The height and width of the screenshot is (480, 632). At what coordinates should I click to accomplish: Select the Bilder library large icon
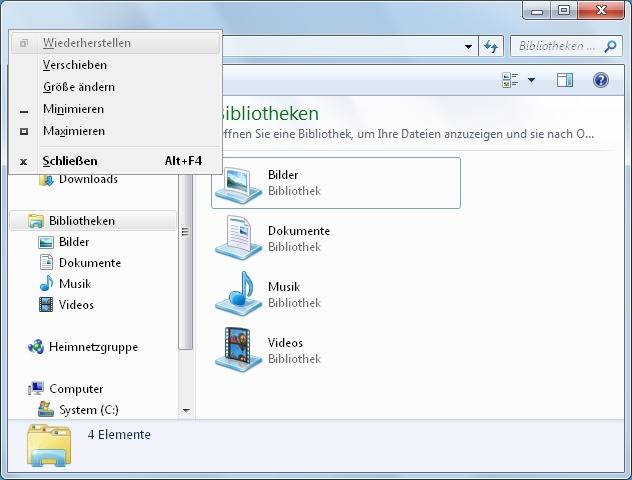(x=238, y=184)
